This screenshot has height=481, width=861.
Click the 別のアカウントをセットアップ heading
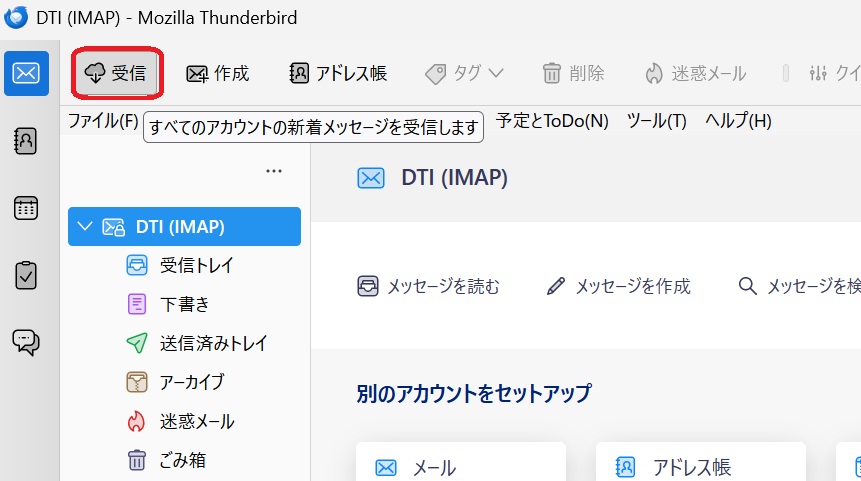pos(474,394)
